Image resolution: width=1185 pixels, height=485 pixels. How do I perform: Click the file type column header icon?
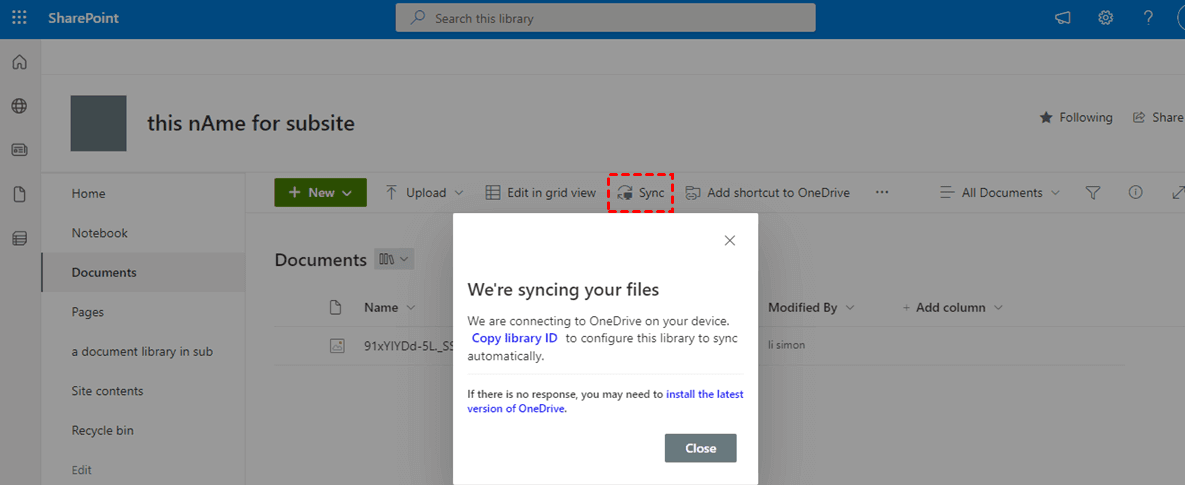(x=336, y=307)
